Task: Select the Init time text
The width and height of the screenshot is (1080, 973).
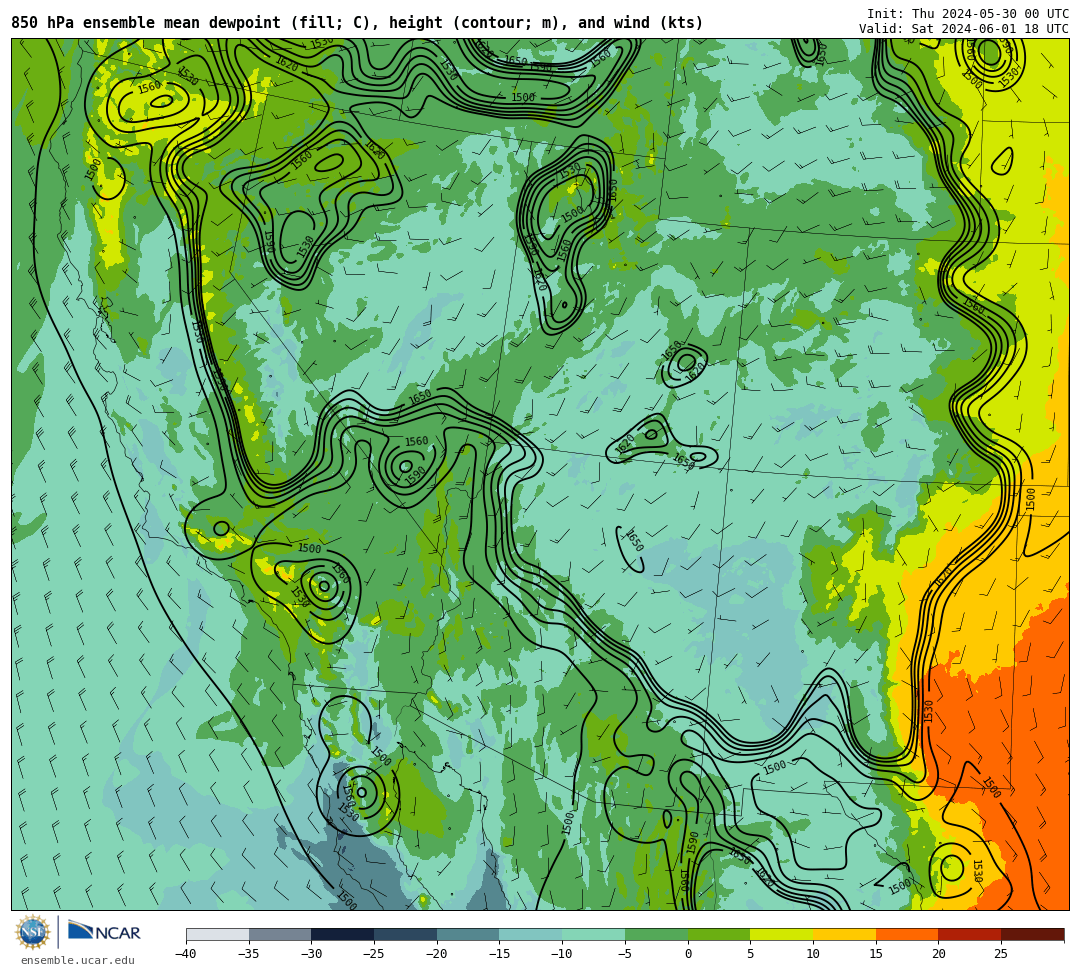Action: [968, 14]
